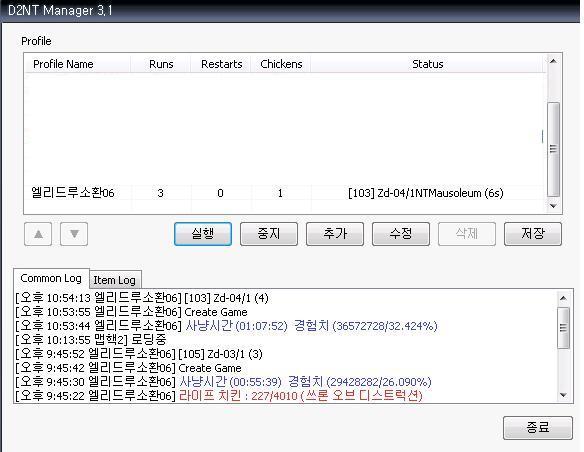Click profile list scrollbar up arrow
584x452 pixels.
[553, 61]
